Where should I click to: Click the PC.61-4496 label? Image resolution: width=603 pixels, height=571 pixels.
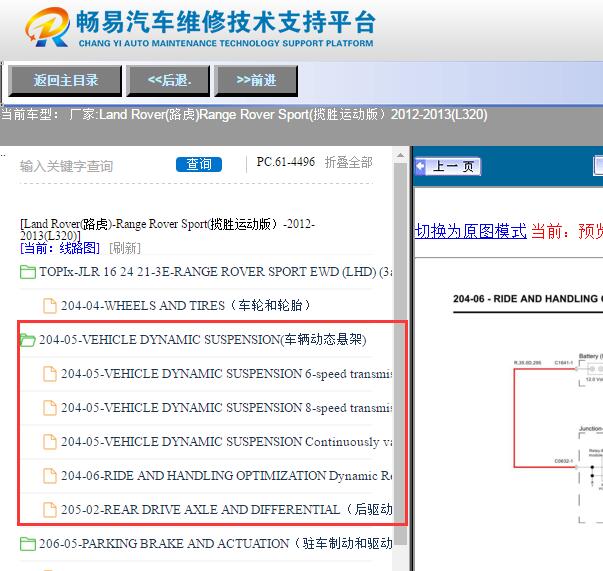coord(286,162)
